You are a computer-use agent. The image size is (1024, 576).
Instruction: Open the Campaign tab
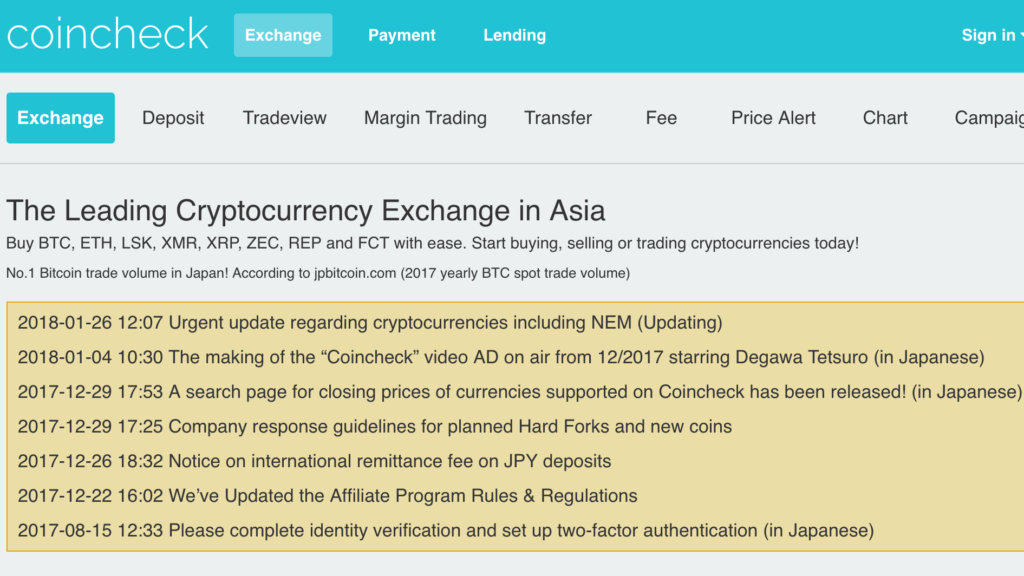990,118
